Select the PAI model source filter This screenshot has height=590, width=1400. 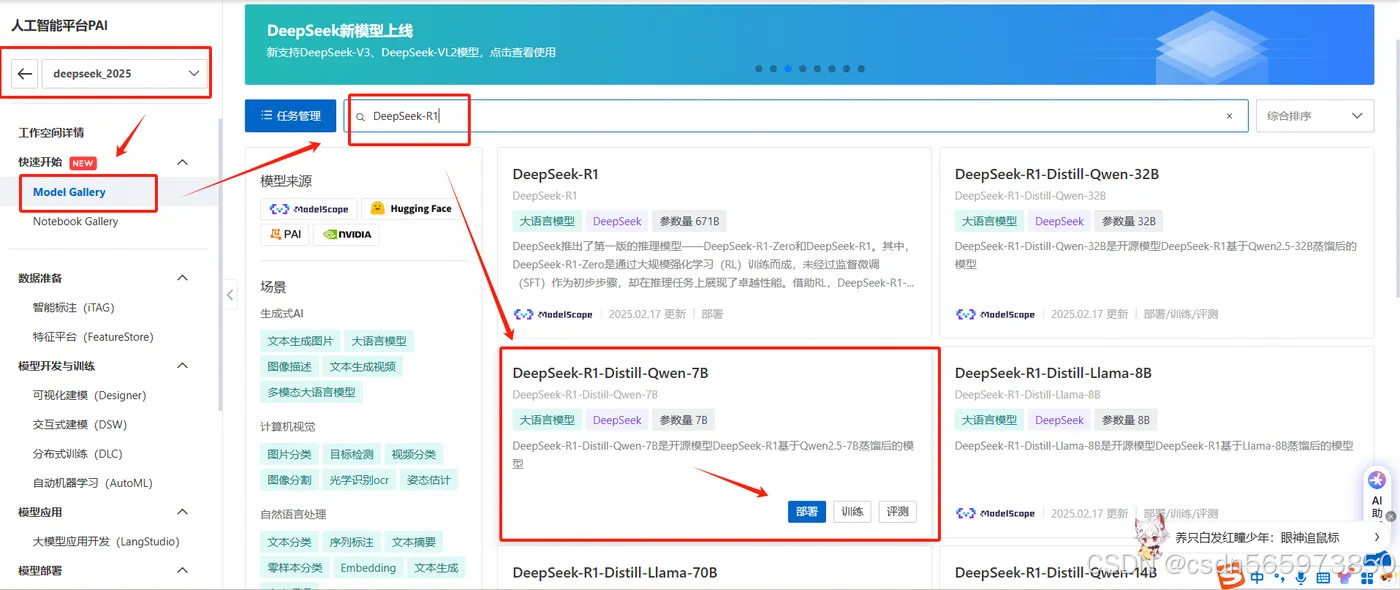[x=285, y=233]
